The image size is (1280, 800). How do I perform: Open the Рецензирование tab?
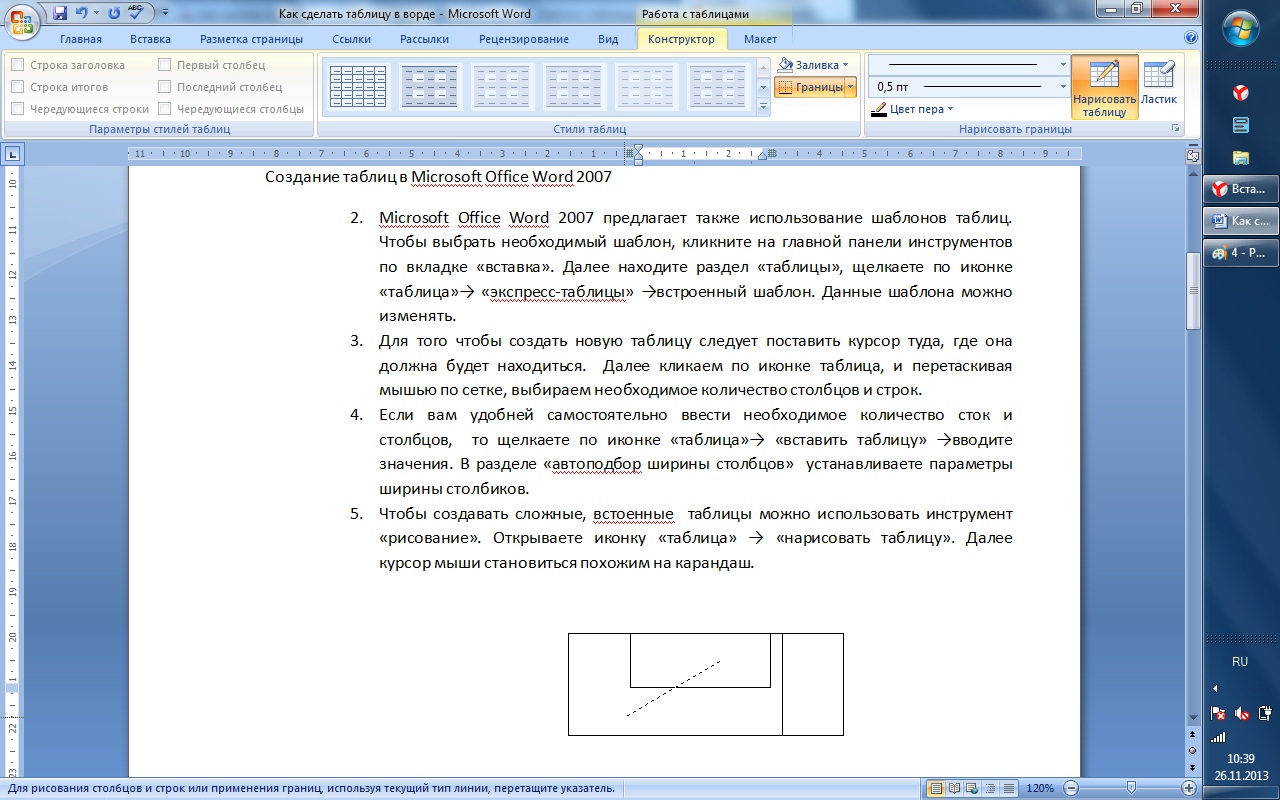coord(524,39)
